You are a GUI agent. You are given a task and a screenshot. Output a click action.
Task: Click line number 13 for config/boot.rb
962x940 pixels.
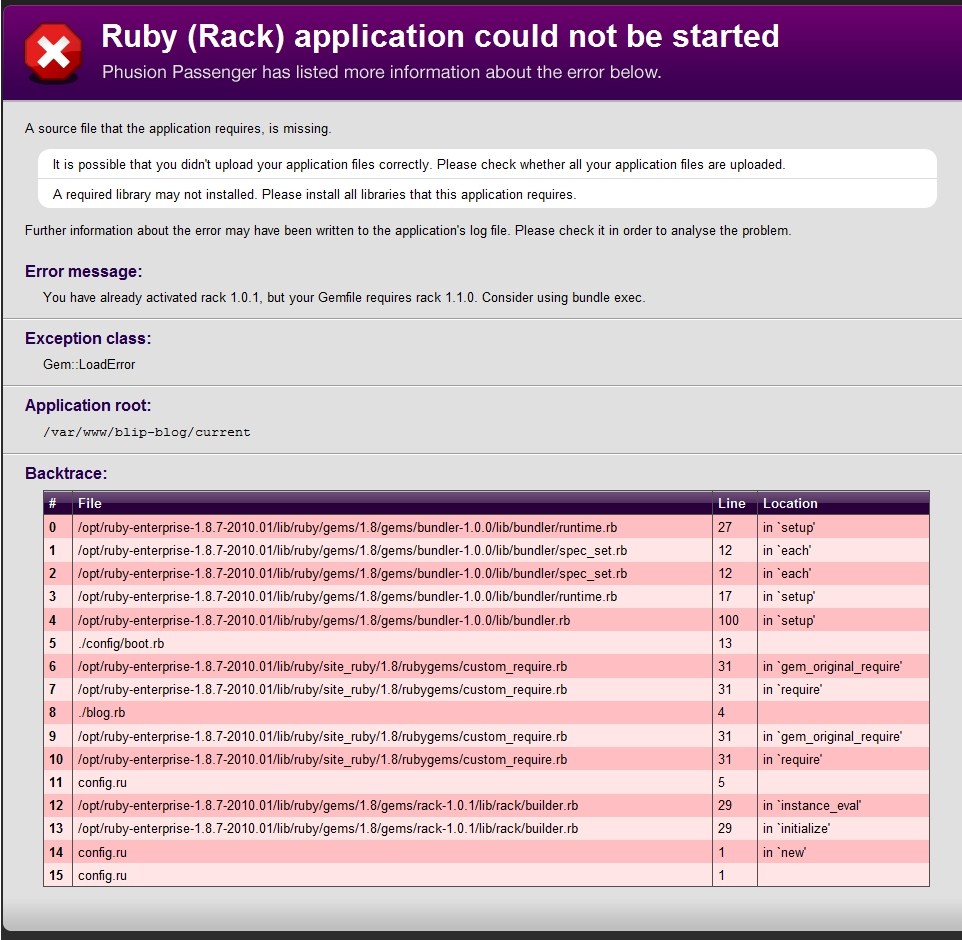725,643
